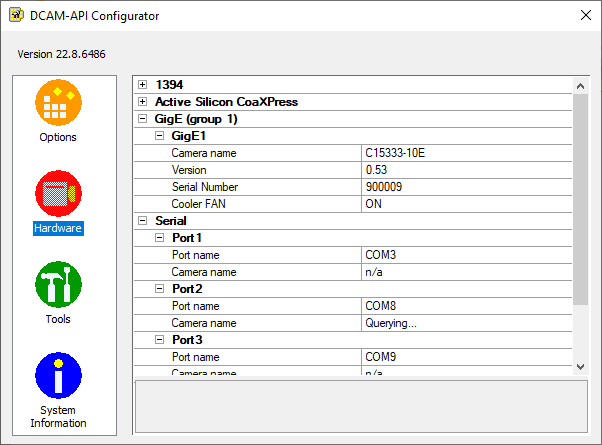Open the System Information icon
This screenshot has width=602, height=445.
tap(58, 376)
